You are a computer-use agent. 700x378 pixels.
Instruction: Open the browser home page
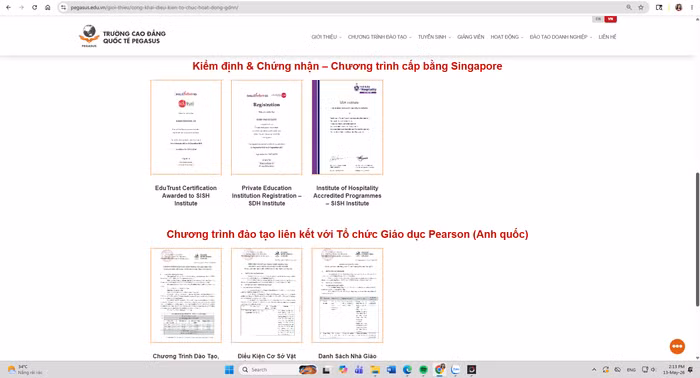point(48,7)
